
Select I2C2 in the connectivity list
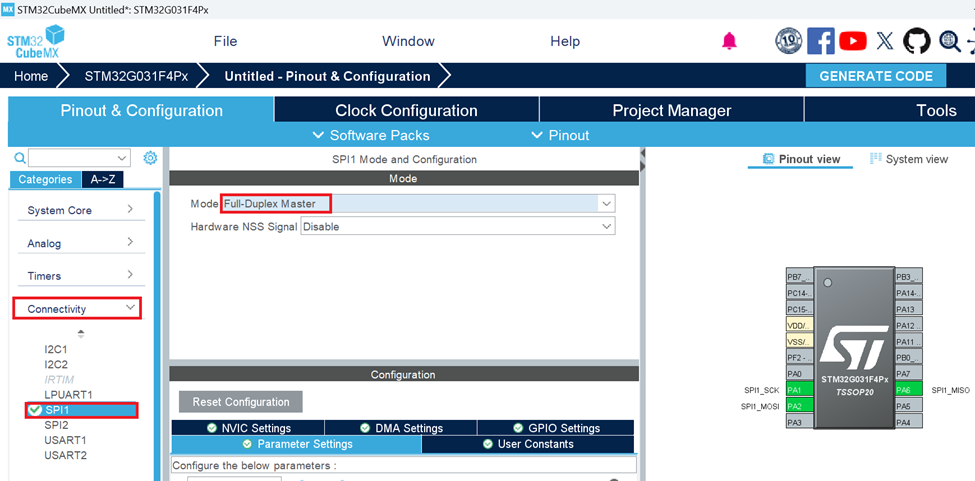click(x=56, y=364)
